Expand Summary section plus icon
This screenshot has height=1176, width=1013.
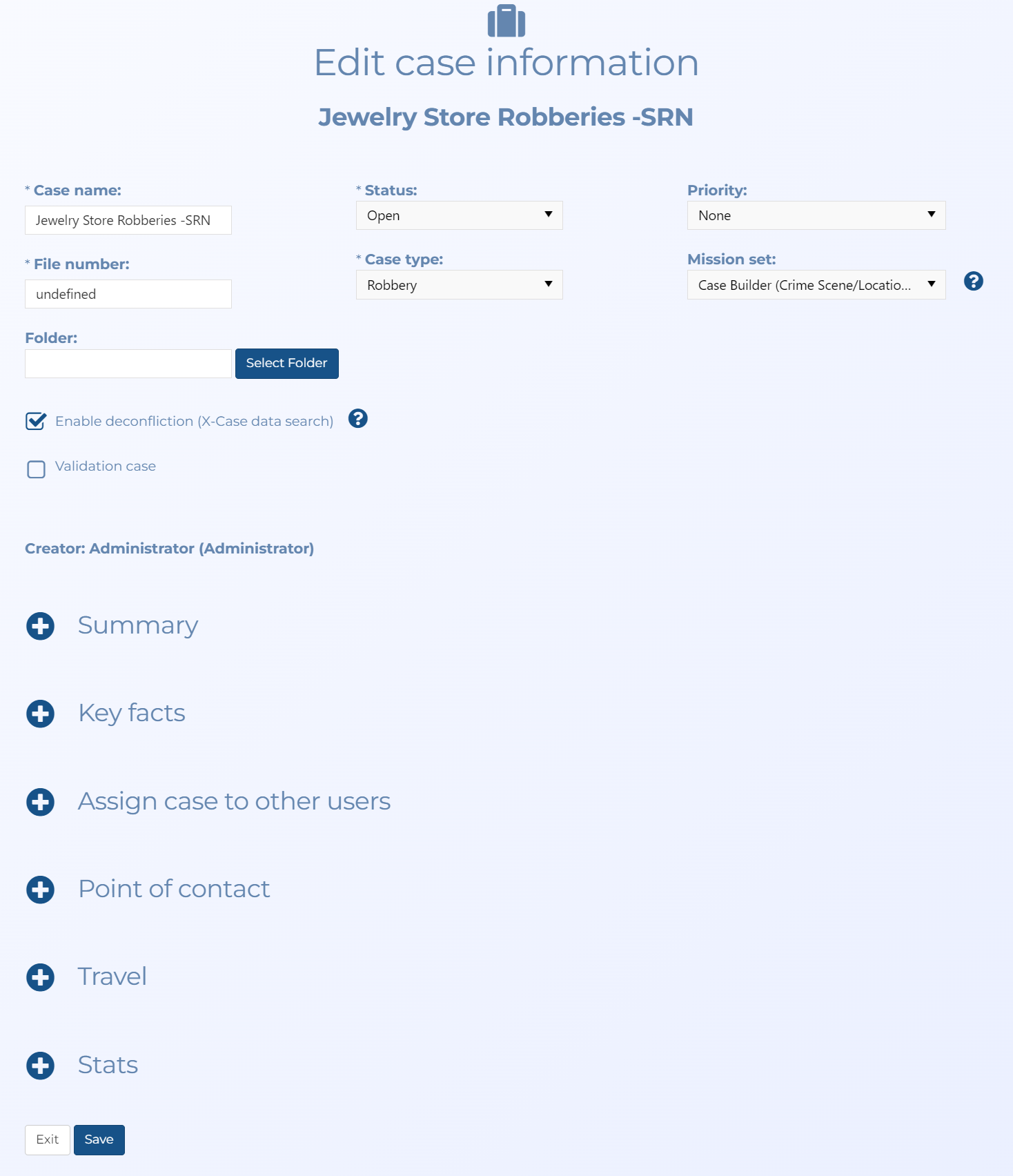40,626
